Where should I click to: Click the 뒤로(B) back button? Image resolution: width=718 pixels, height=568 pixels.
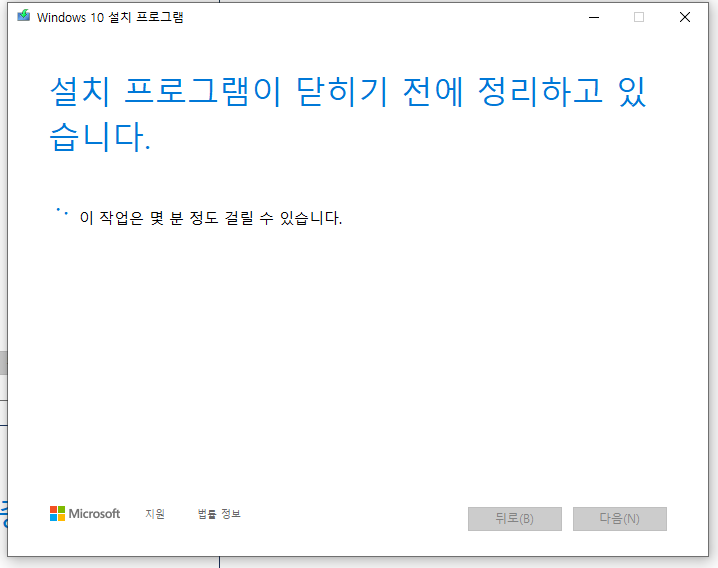(515, 519)
